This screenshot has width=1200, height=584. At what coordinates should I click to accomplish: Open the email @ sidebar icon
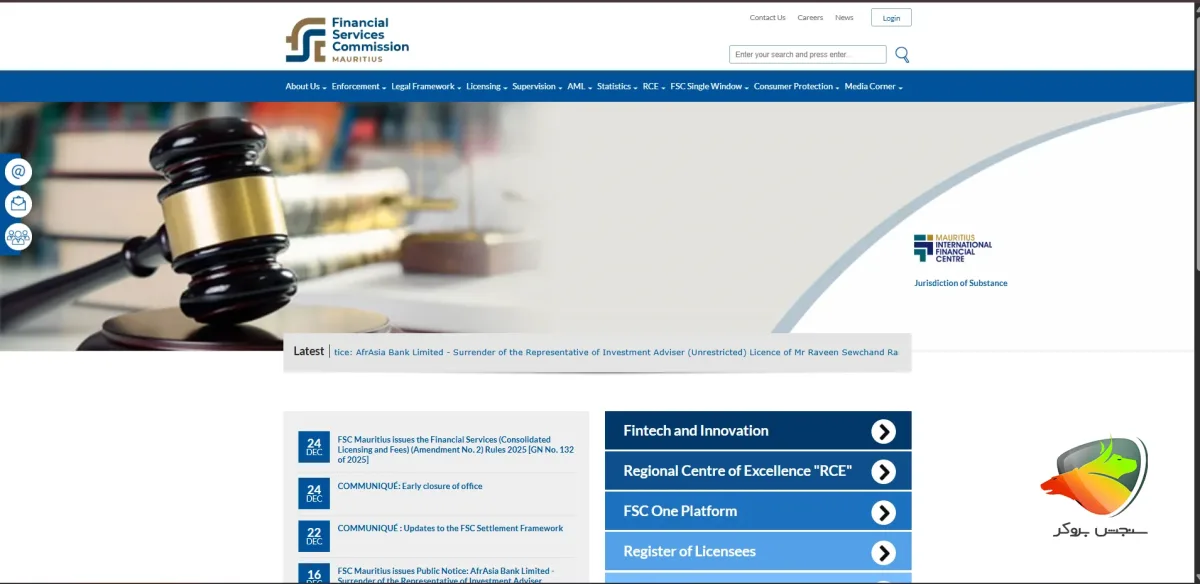18,172
